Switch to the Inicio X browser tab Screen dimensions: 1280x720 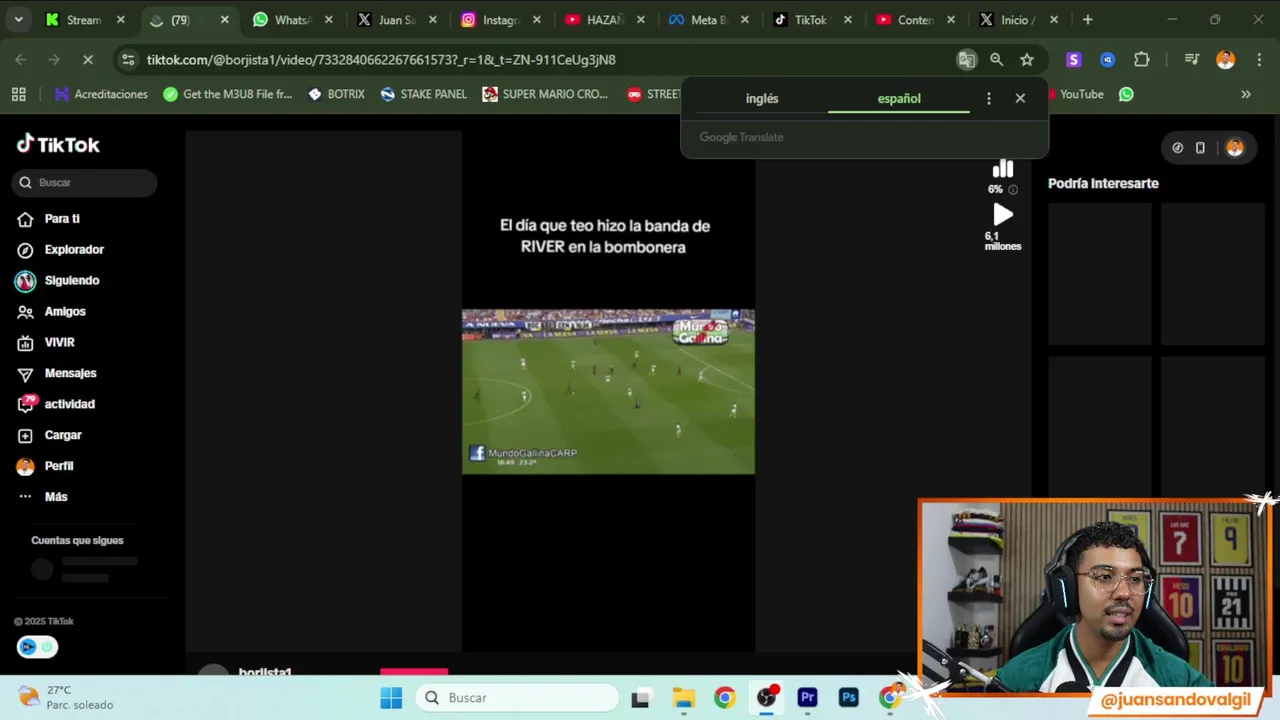click(x=1018, y=20)
